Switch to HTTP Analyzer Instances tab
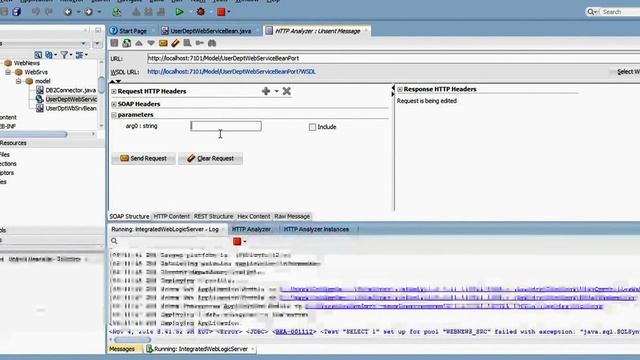The image size is (640, 360). [x=316, y=229]
